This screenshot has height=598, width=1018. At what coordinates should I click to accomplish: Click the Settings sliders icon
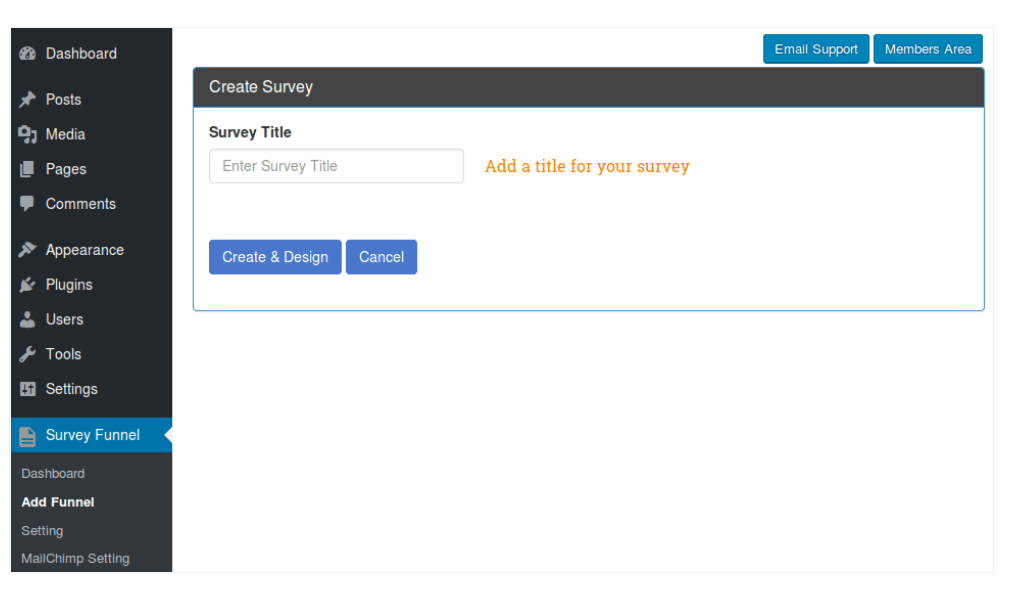point(27,389)
